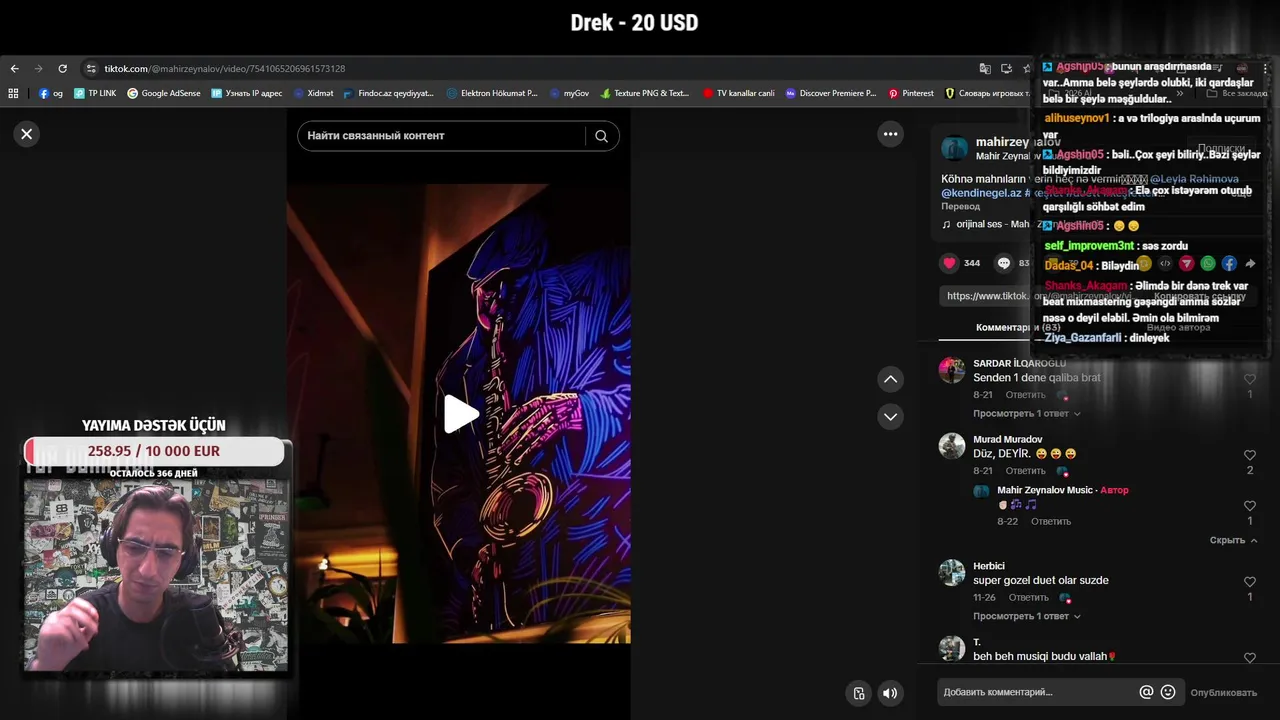Open the Узнать IP адрес bookmark
The height and width of the screenshot is (720, 1280).
[x=247, y=93]
